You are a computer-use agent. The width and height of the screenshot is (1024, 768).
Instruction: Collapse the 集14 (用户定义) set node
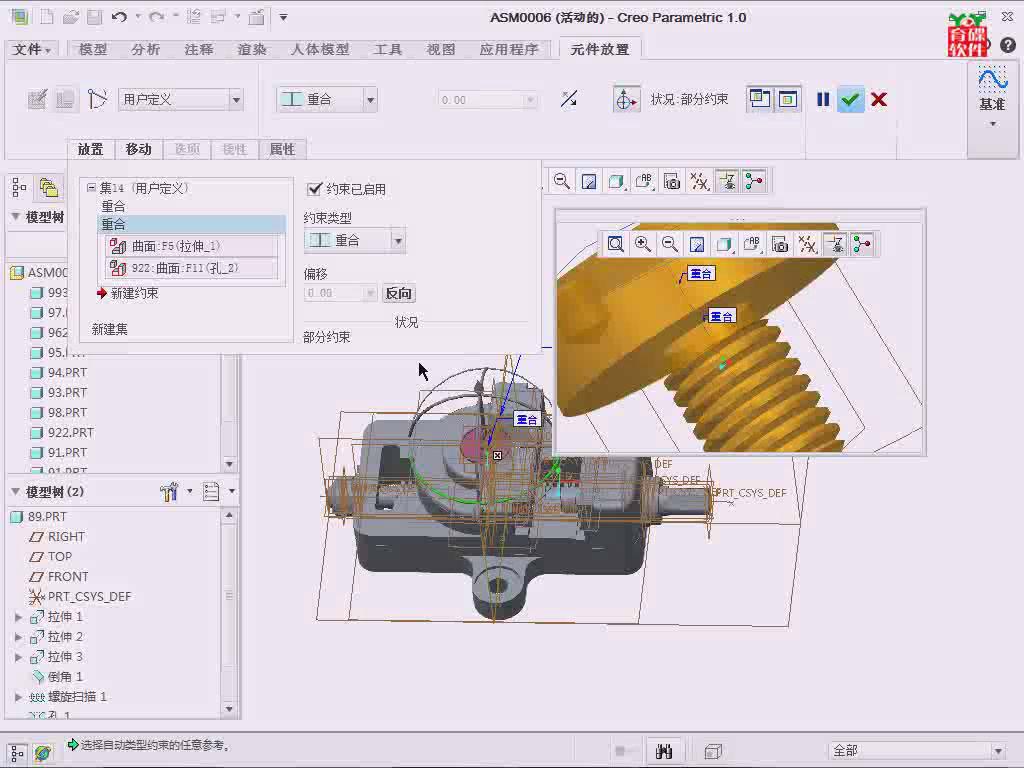pos(91,187)
